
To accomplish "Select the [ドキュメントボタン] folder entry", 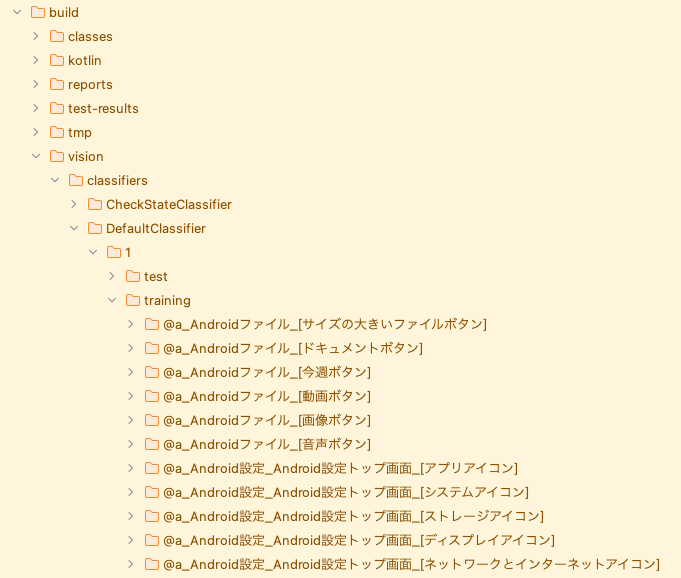I will pyautogui.click(x=293, y=348).
